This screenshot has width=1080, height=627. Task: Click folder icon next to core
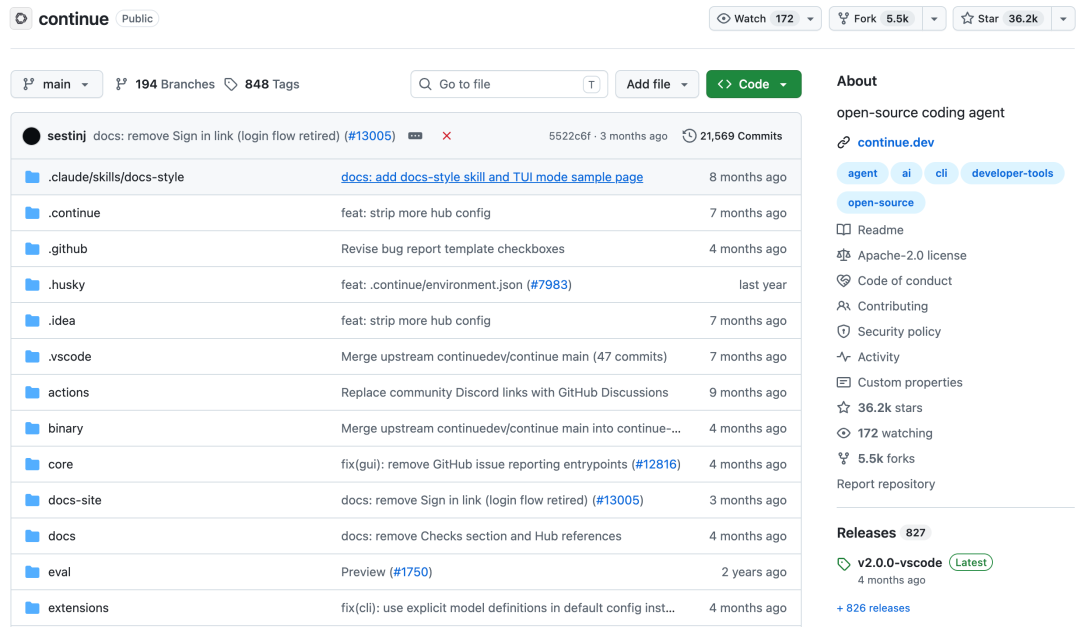[x=32, y=464]
